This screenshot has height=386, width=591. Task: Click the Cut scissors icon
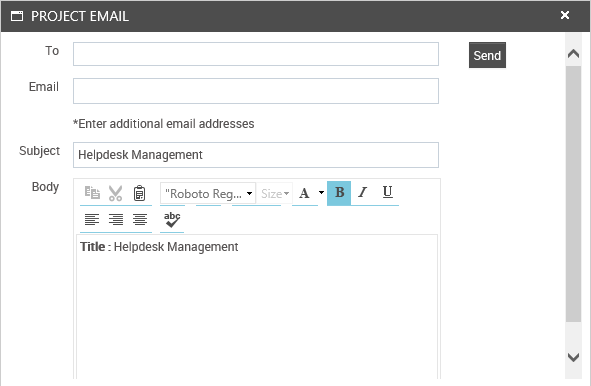pos(115,193)
